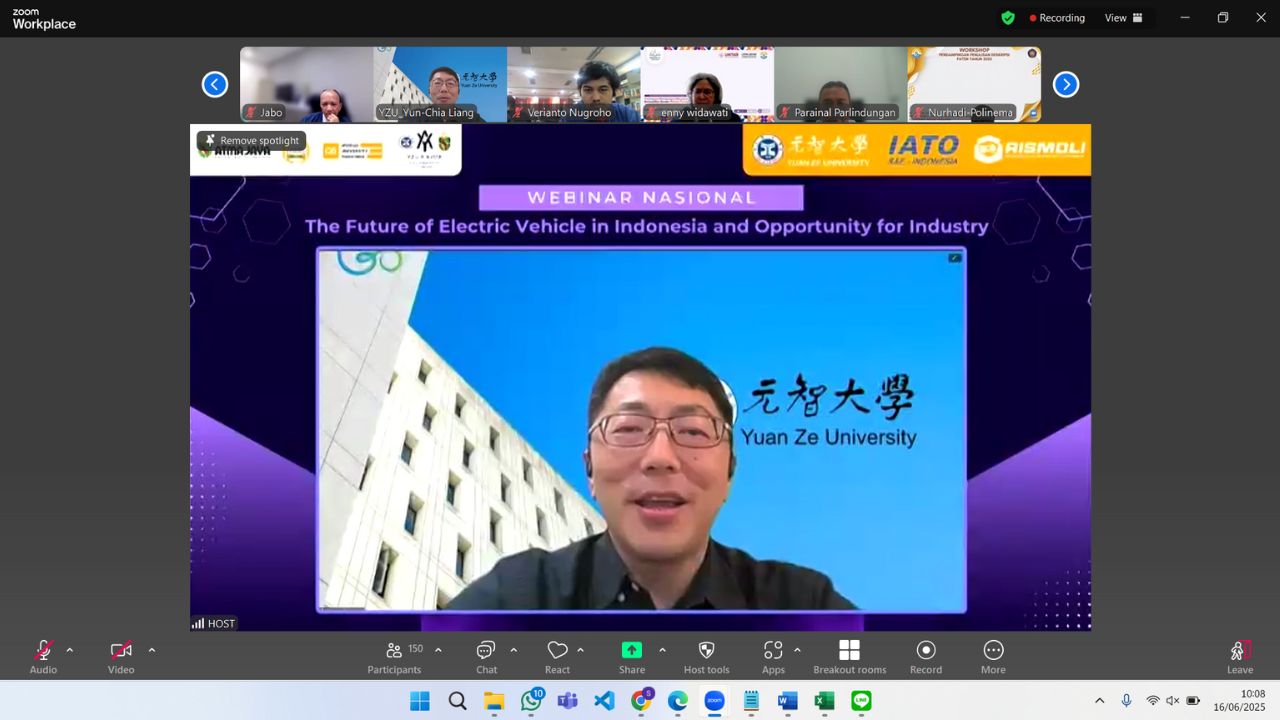Open the Chat panel
This screenshot has height=720, width=1280.
pyautogui.click(x=486, y=656)
